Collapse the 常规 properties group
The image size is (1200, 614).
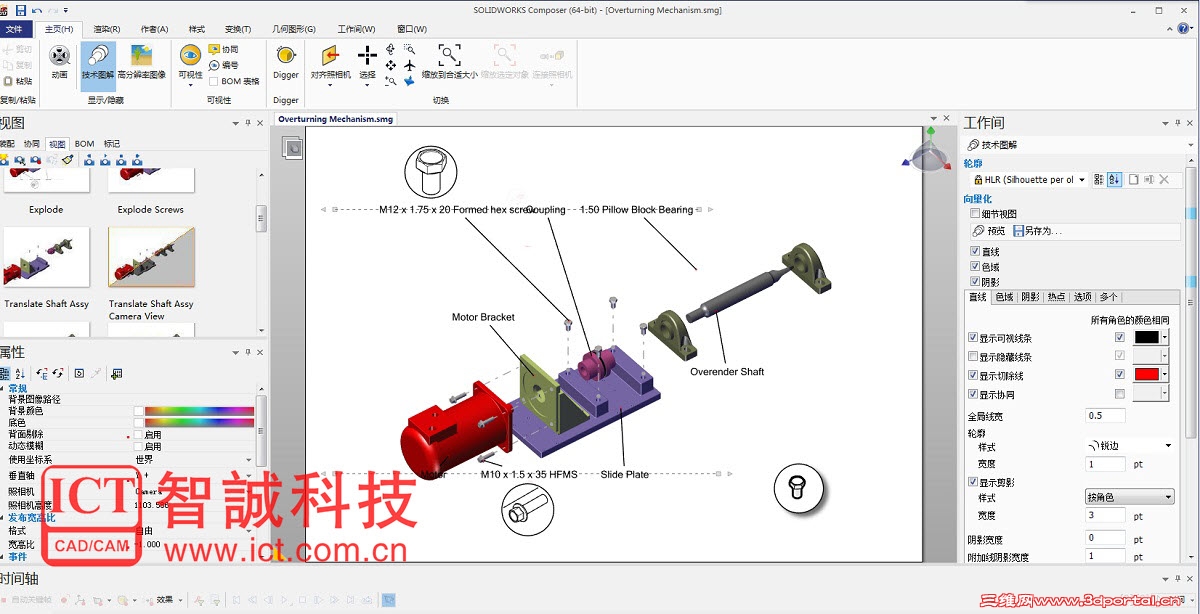[x=3, y=388]
